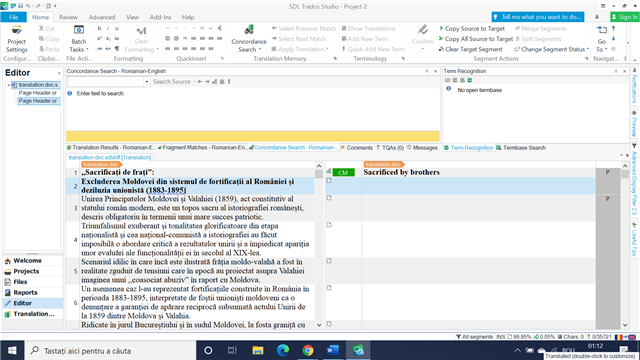Image resolution: width=640 pixels, height=360 pixels.
Task: Open Project Settings in the ribbon
Action: (x=17, y=40)
